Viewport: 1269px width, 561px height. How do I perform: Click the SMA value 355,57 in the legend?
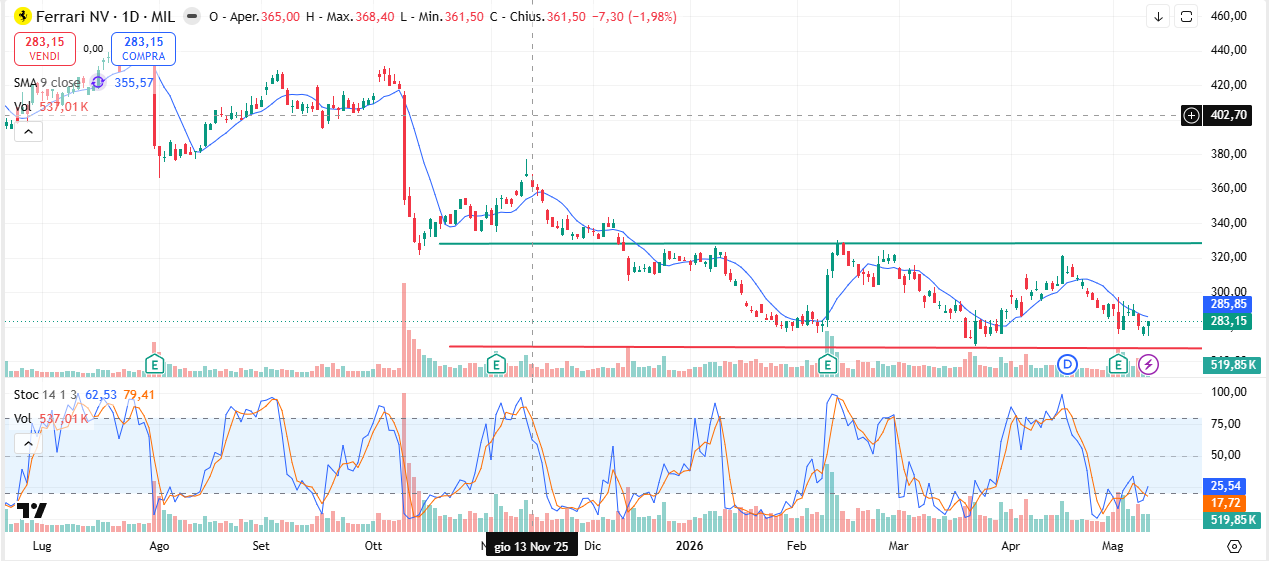[x=133, y=82]
